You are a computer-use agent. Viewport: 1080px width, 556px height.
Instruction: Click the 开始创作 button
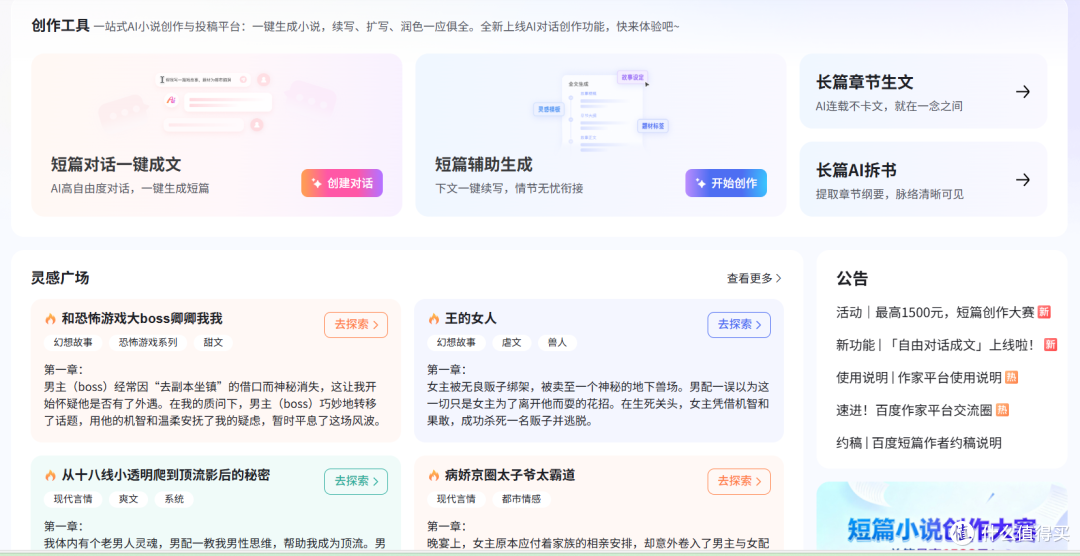[x=726, y=183]
